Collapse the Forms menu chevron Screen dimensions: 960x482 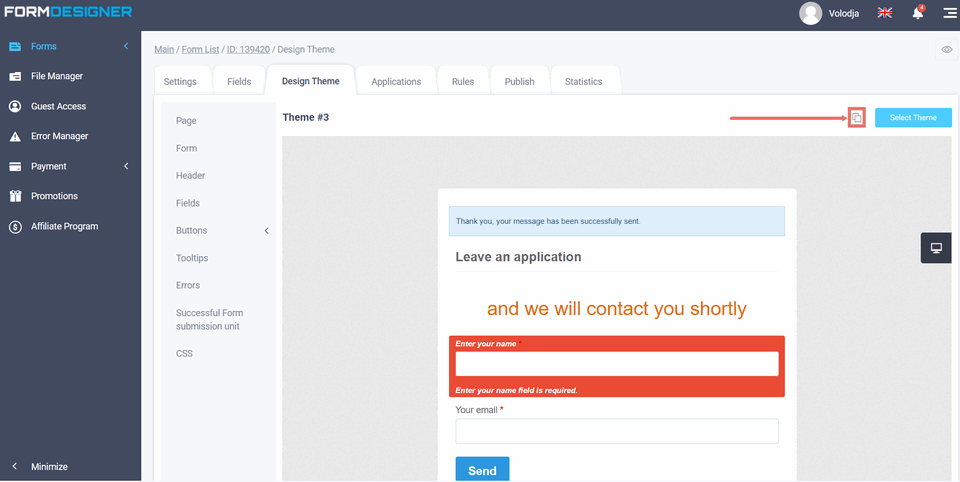click(x=126, y=47)
